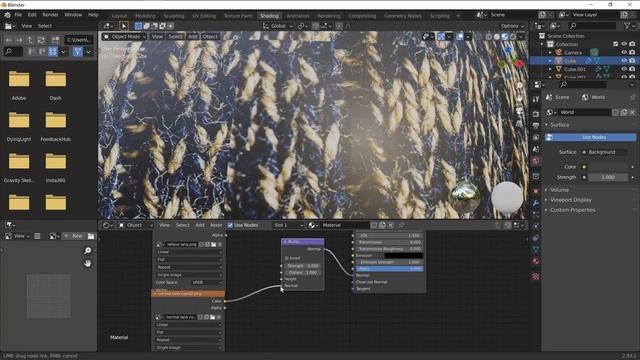Screen dimensions: 640x360
Task: Switch to material preview shading mode
Action: [505, 37]
